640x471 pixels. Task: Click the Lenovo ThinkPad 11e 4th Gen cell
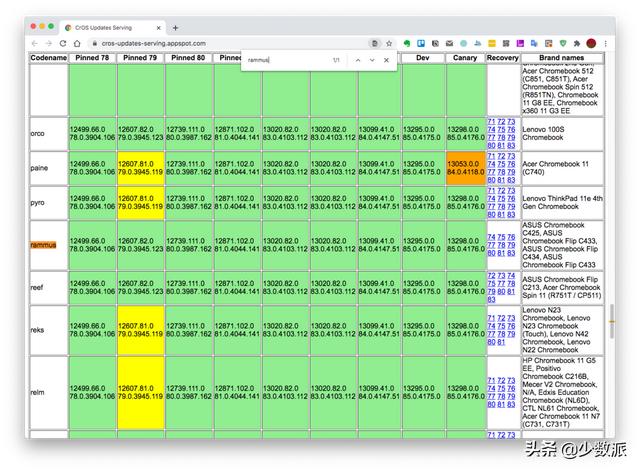[x=562, y=203]
